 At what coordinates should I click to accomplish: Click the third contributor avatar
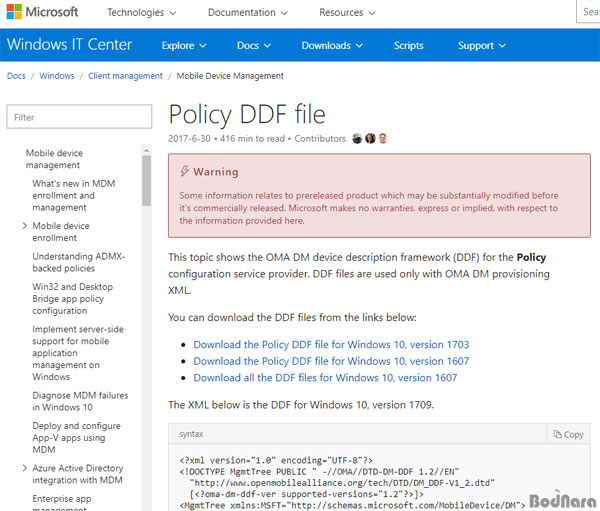click(383, 139)
